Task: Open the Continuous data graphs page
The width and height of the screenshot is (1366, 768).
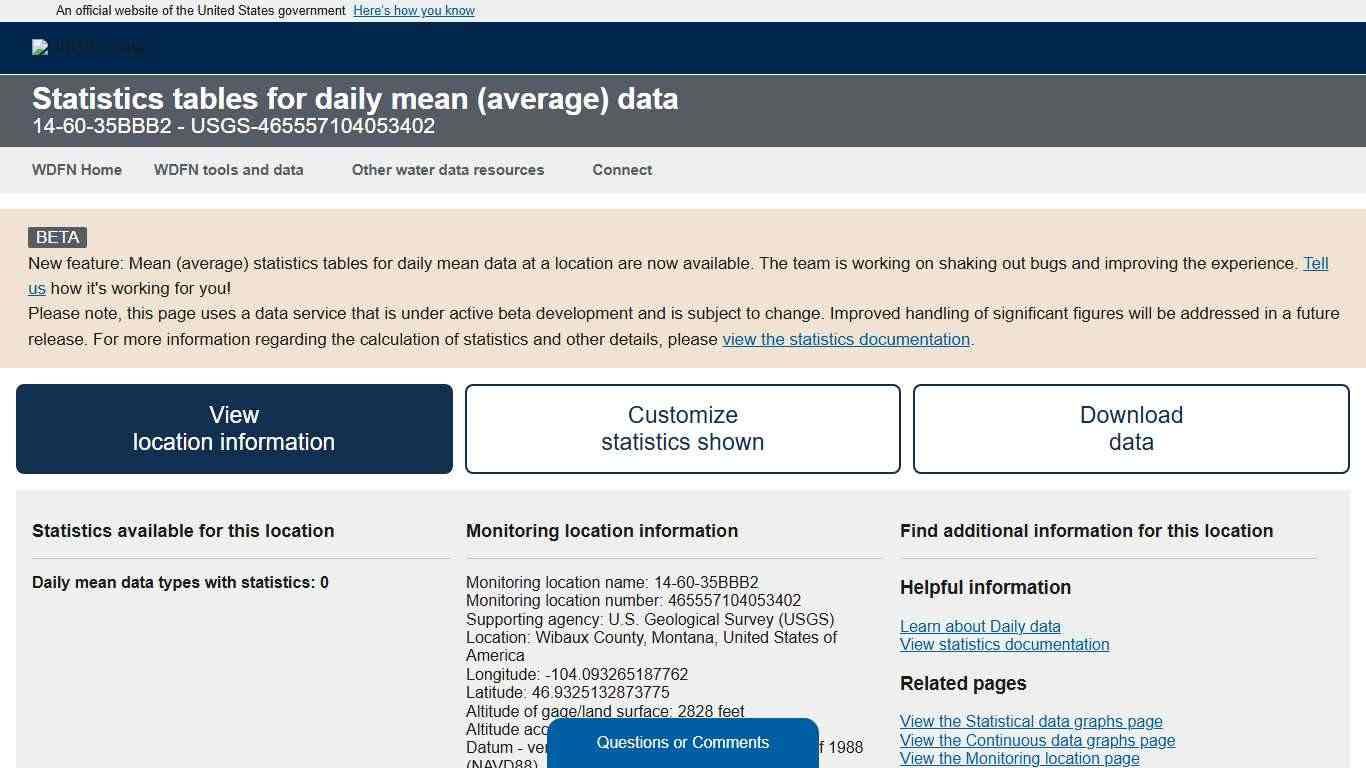Action: (x=1037, y=740)
